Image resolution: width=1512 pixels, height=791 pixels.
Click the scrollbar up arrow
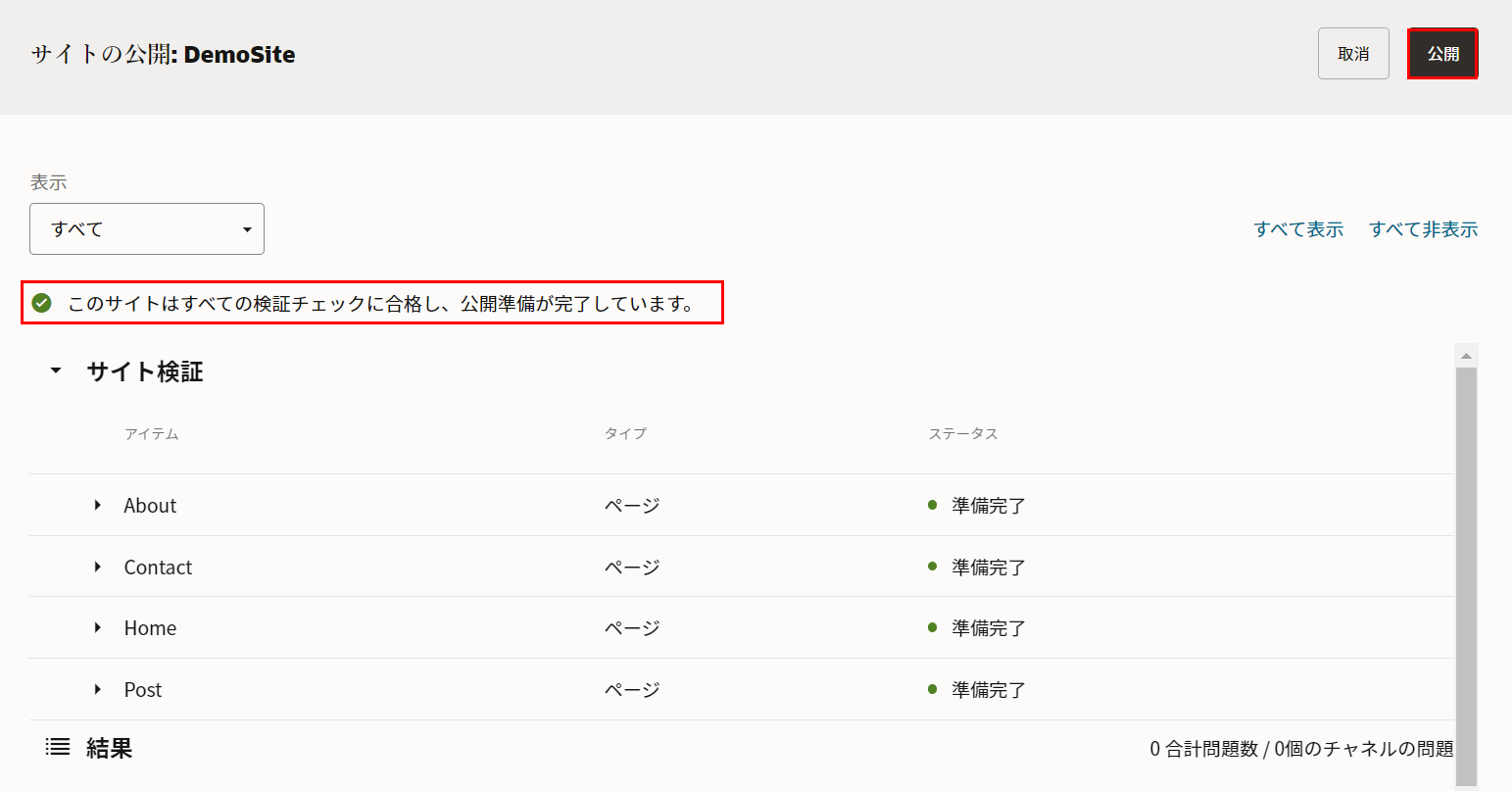click(1466, 356)
